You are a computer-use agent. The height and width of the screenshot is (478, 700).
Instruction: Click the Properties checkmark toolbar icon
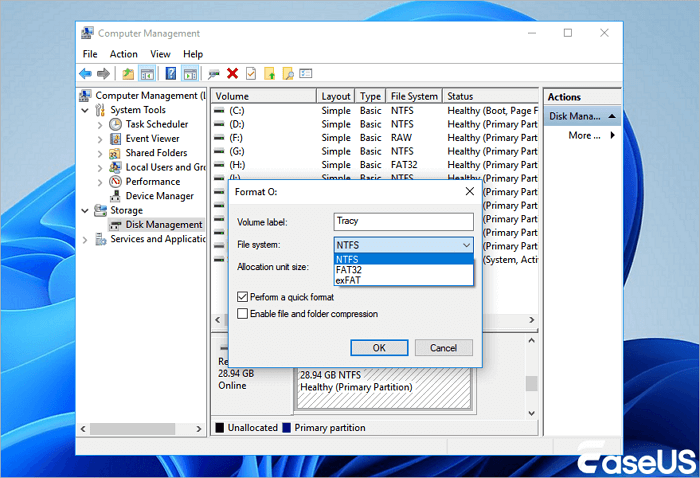point(250,73)
